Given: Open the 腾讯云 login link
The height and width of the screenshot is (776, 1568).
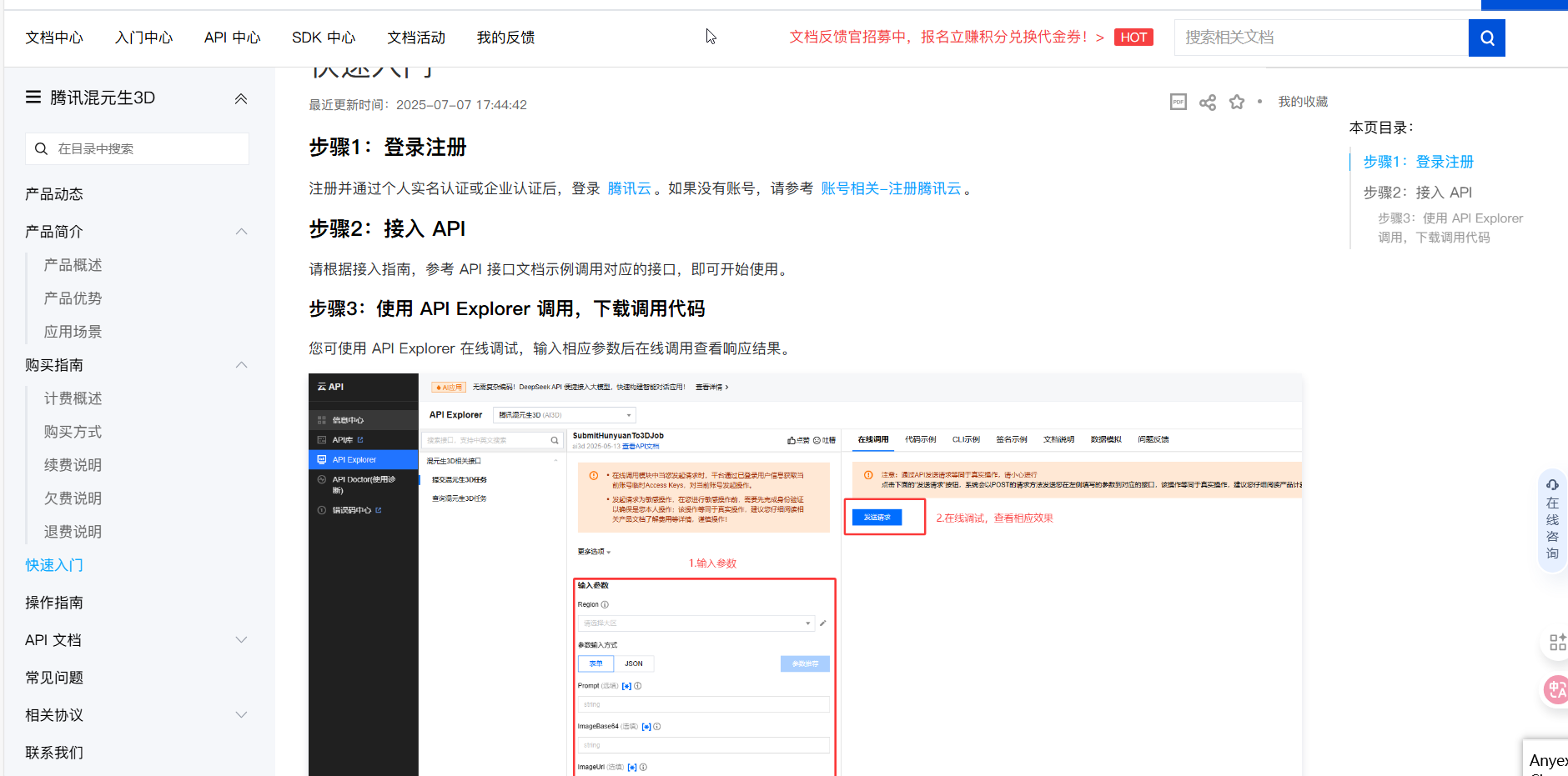Looking at the screenshot, I should click(629, 188).
